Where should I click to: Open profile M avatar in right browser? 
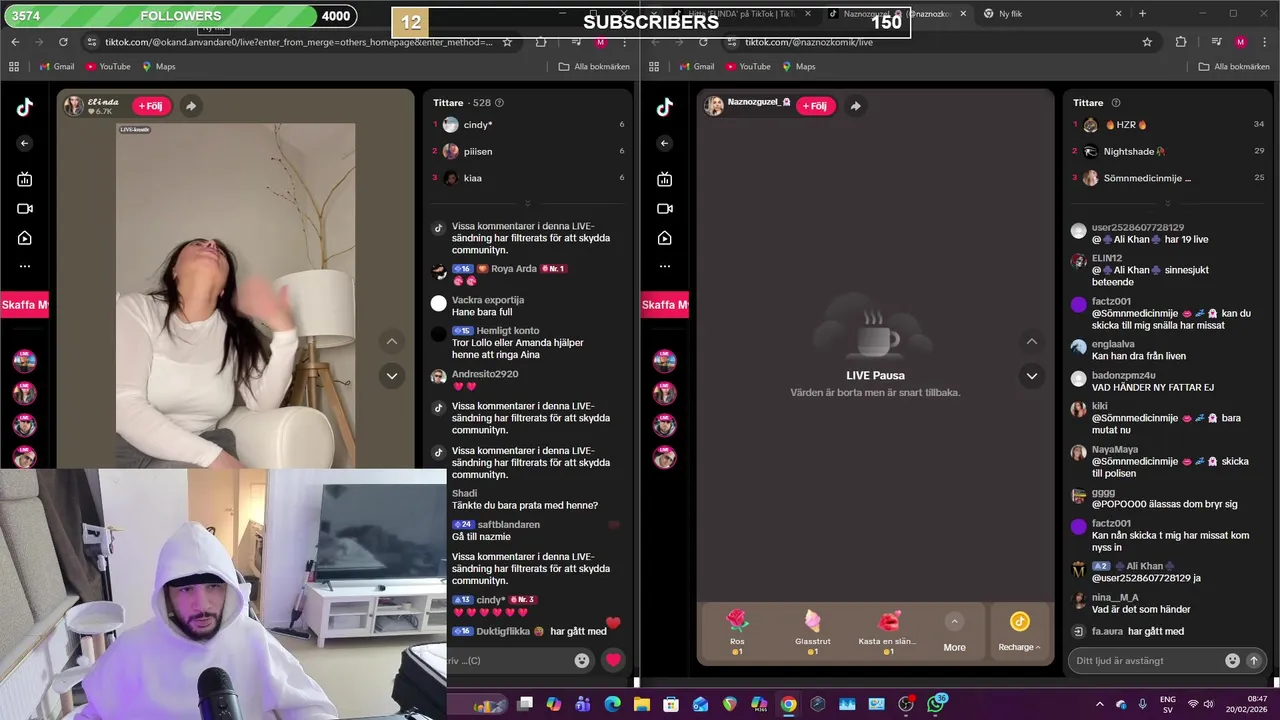[x=1240, y=42]
